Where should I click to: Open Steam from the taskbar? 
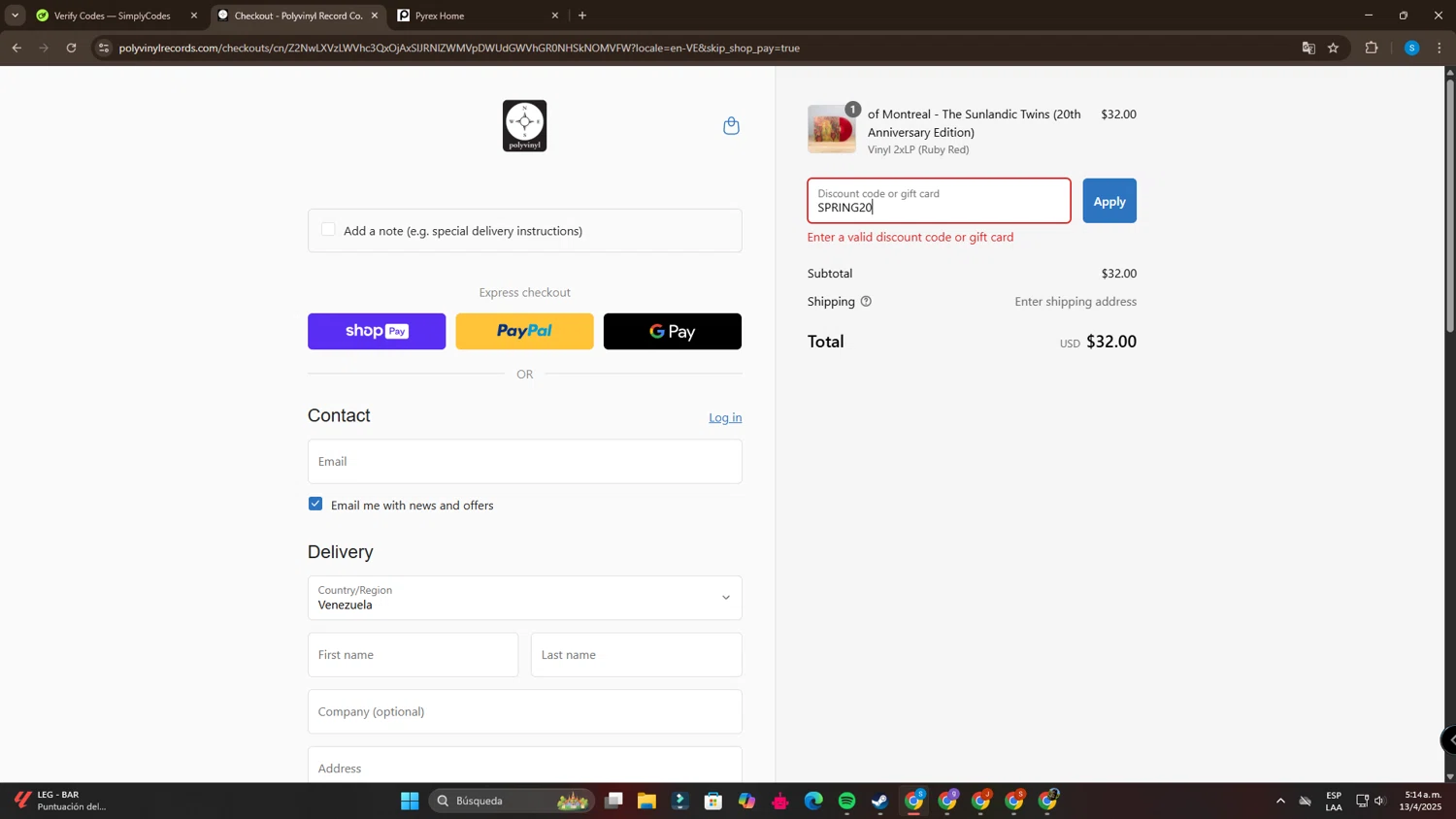(x=879, y=801)
